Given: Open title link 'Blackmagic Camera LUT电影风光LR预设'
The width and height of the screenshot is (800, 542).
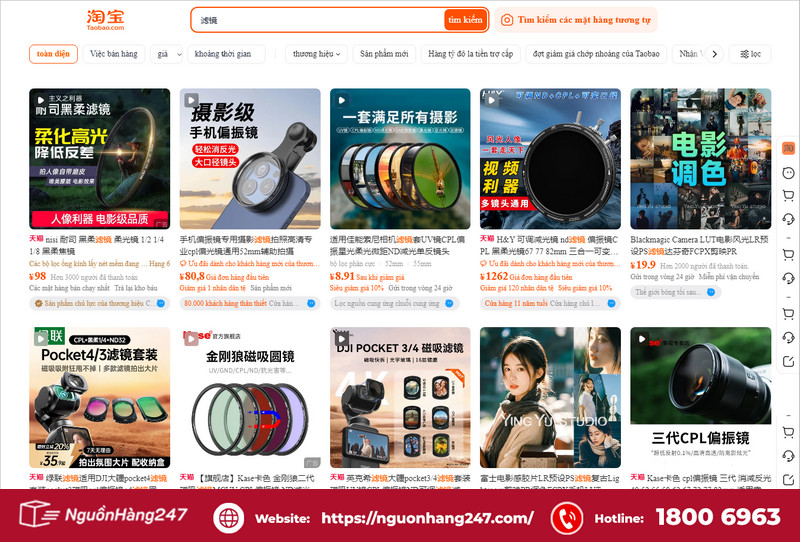Looking at the screenshot, I should coord(699,245).
